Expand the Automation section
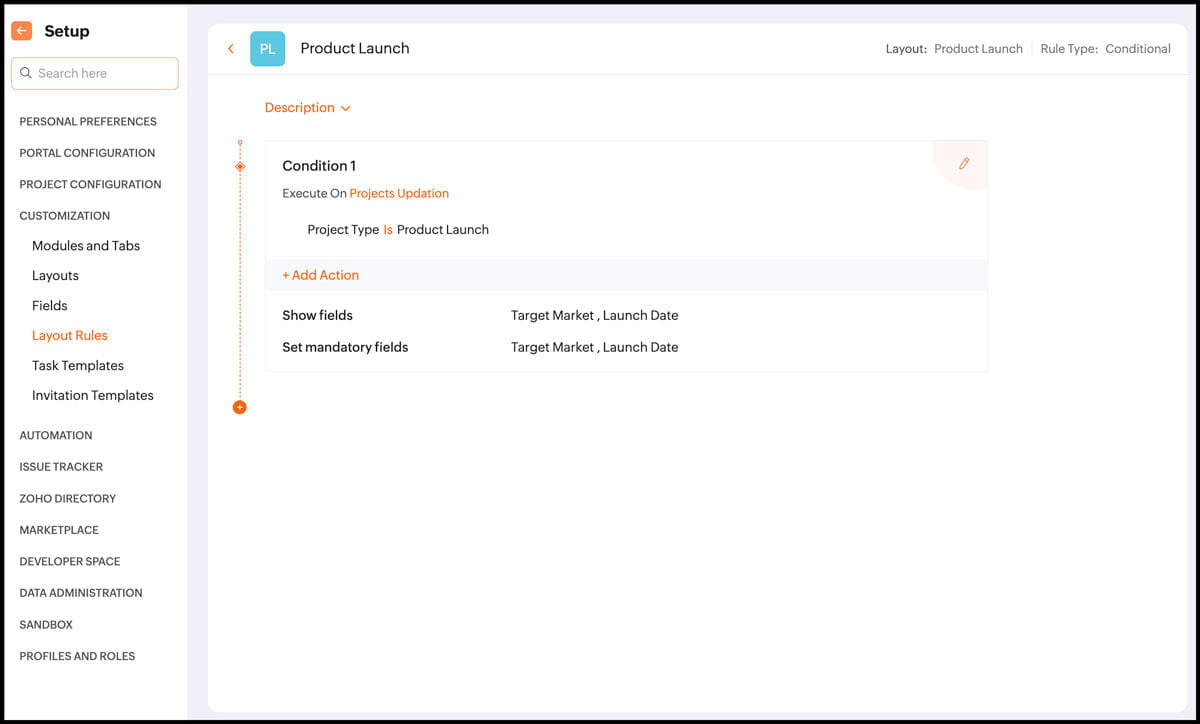The height and width of the screenshot is (724, 1200). pyautogui.click(x=56, y=436)
